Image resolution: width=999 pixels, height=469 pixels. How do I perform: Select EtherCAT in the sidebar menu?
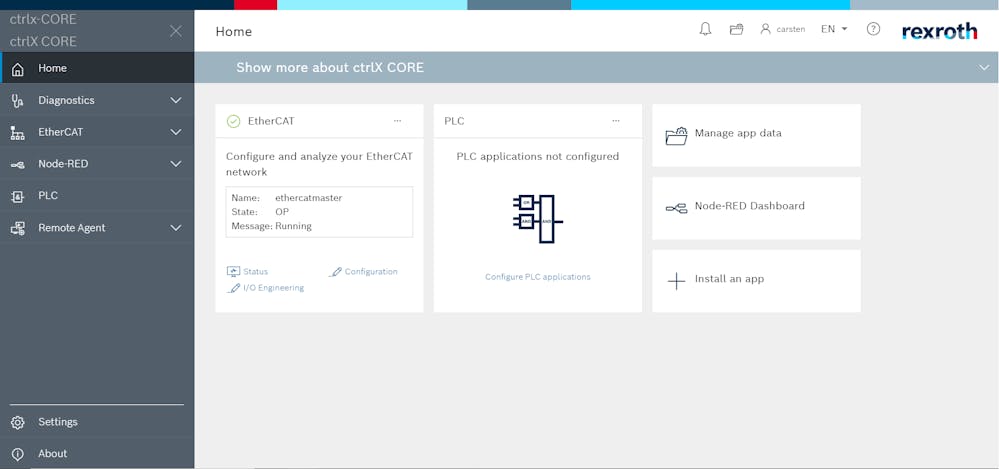point(97,132)
